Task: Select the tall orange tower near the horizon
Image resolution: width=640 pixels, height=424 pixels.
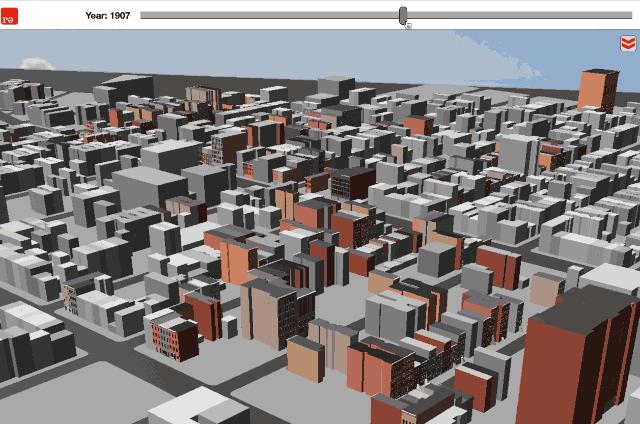Action: point(598,91)
